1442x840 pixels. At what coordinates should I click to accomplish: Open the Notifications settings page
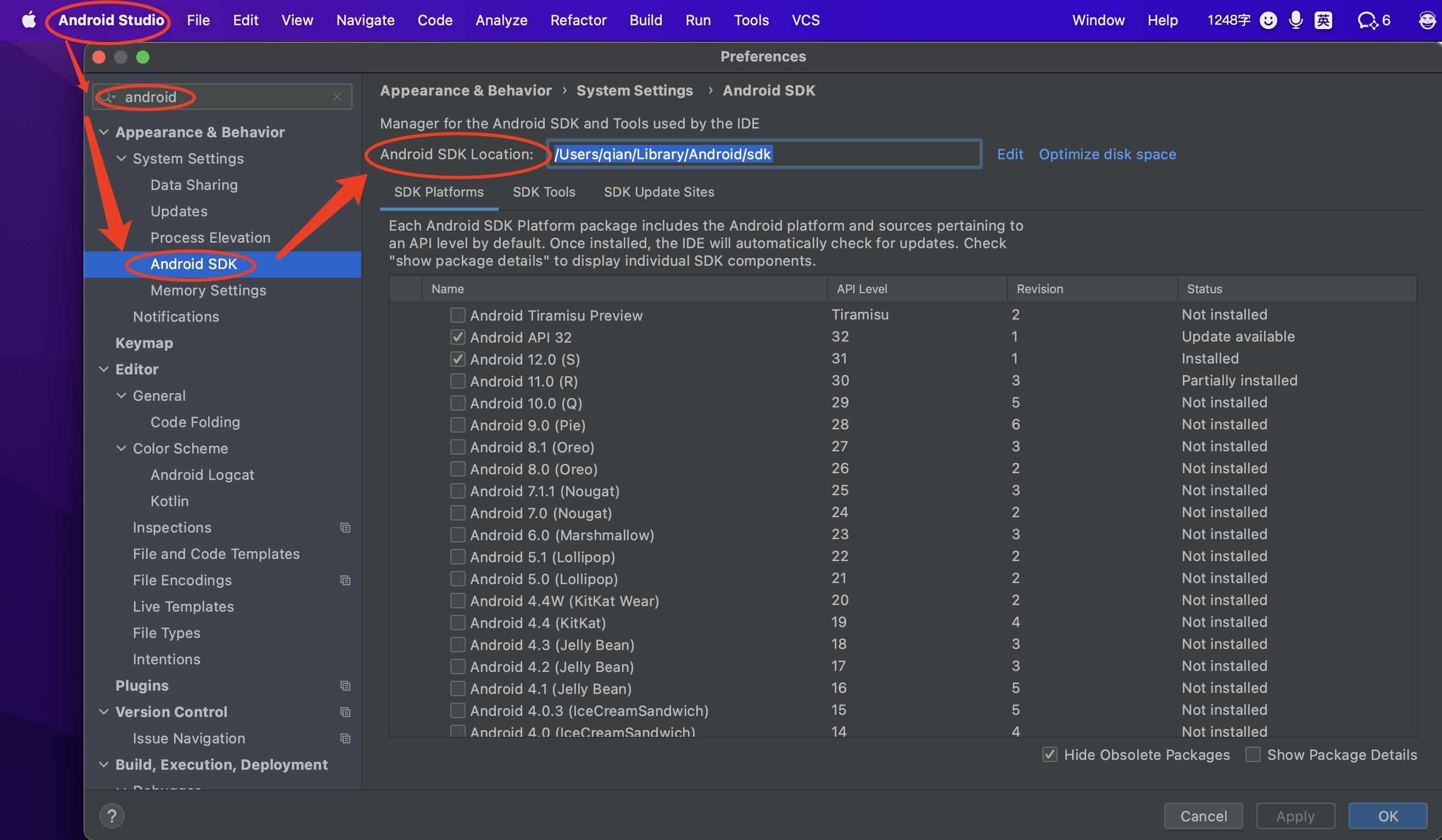(176, 316)
